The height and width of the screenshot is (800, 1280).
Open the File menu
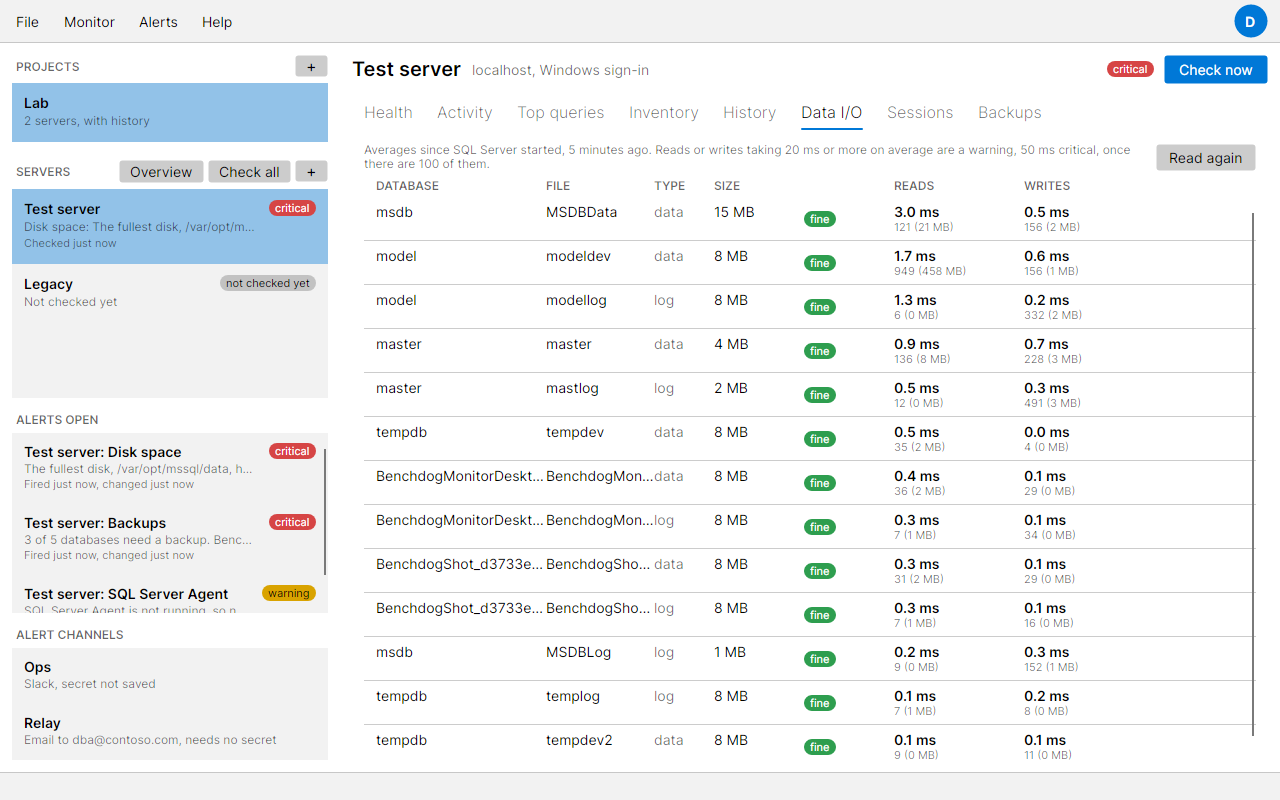[x=28, y=22]
